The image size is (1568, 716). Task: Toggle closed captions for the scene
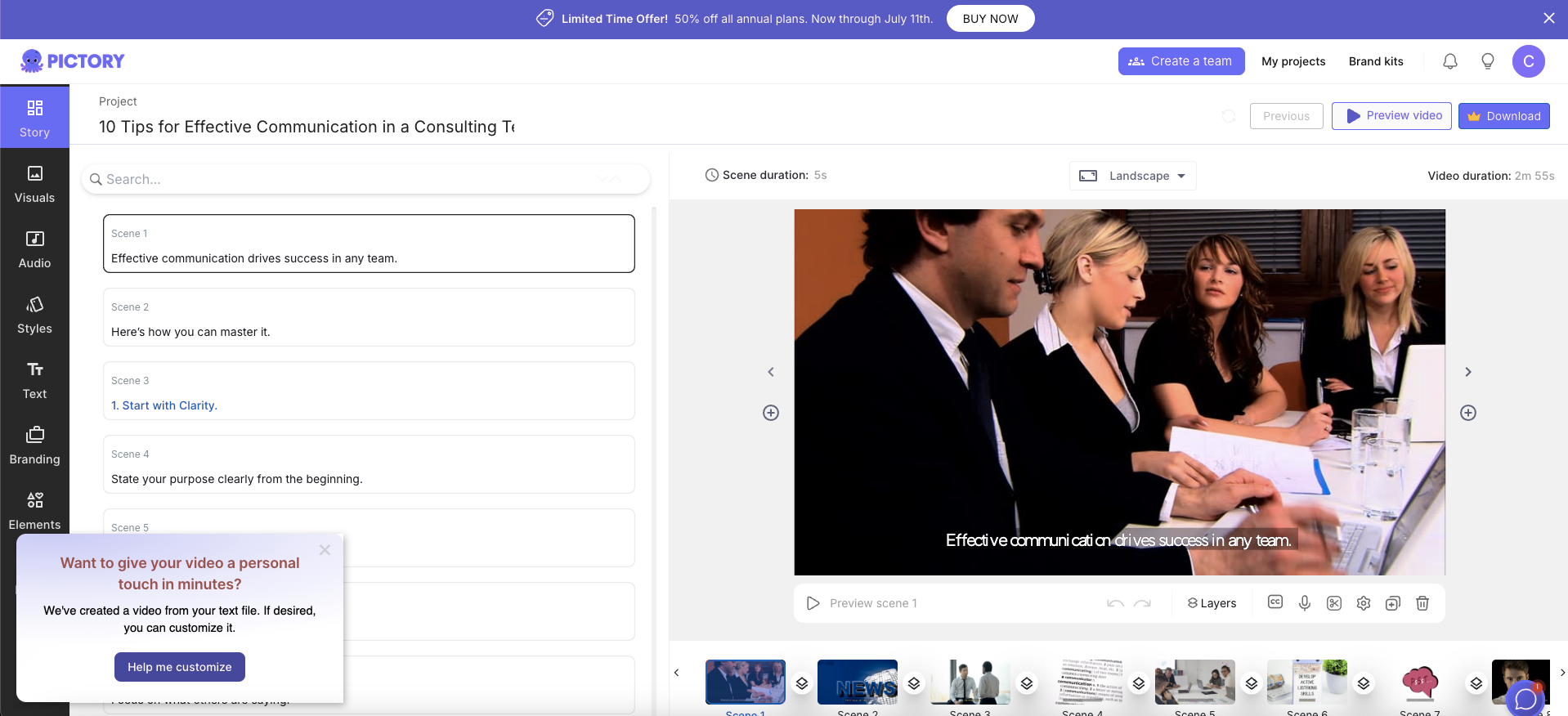(x=1275, y=602)
